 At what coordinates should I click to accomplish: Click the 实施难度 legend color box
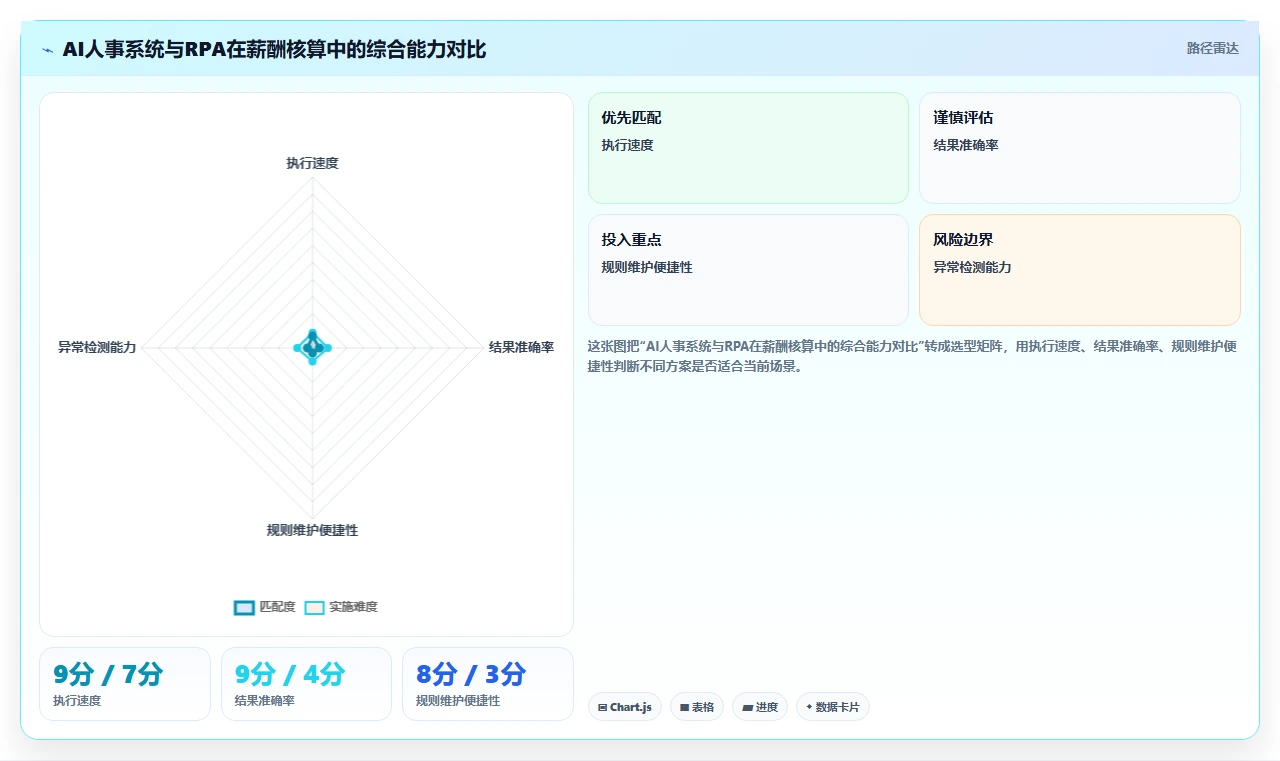pos(315,607)
